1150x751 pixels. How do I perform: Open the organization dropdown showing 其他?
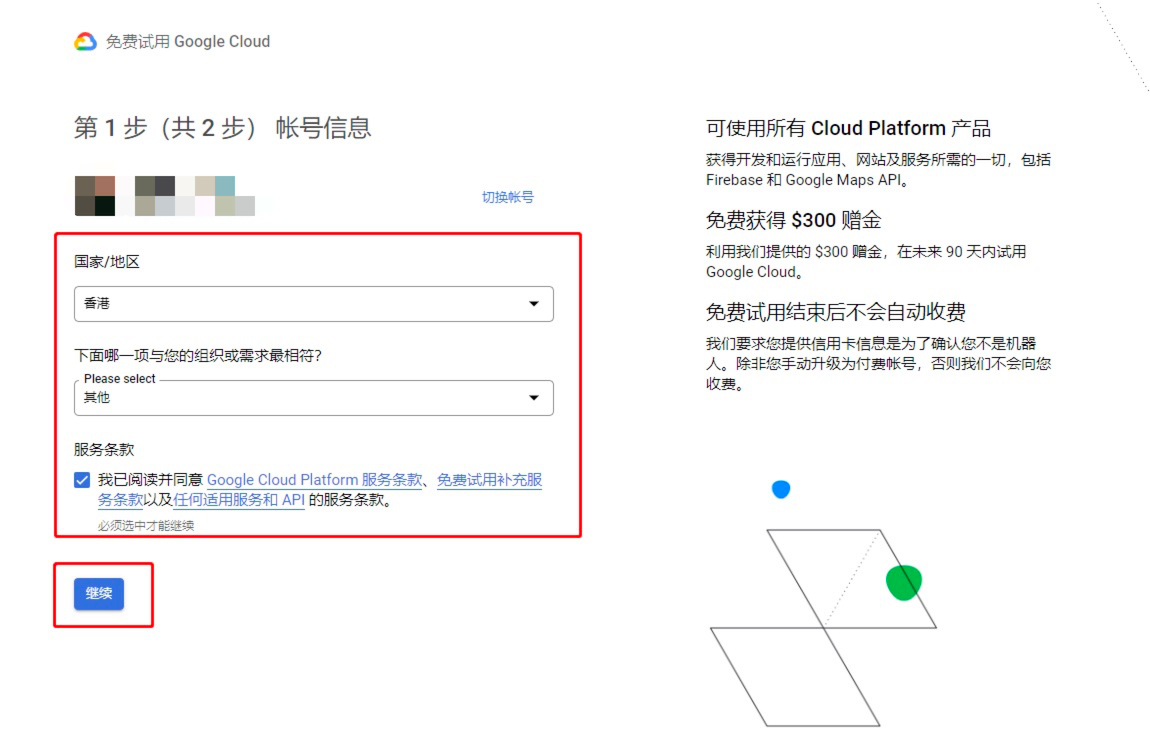point(314,398)
